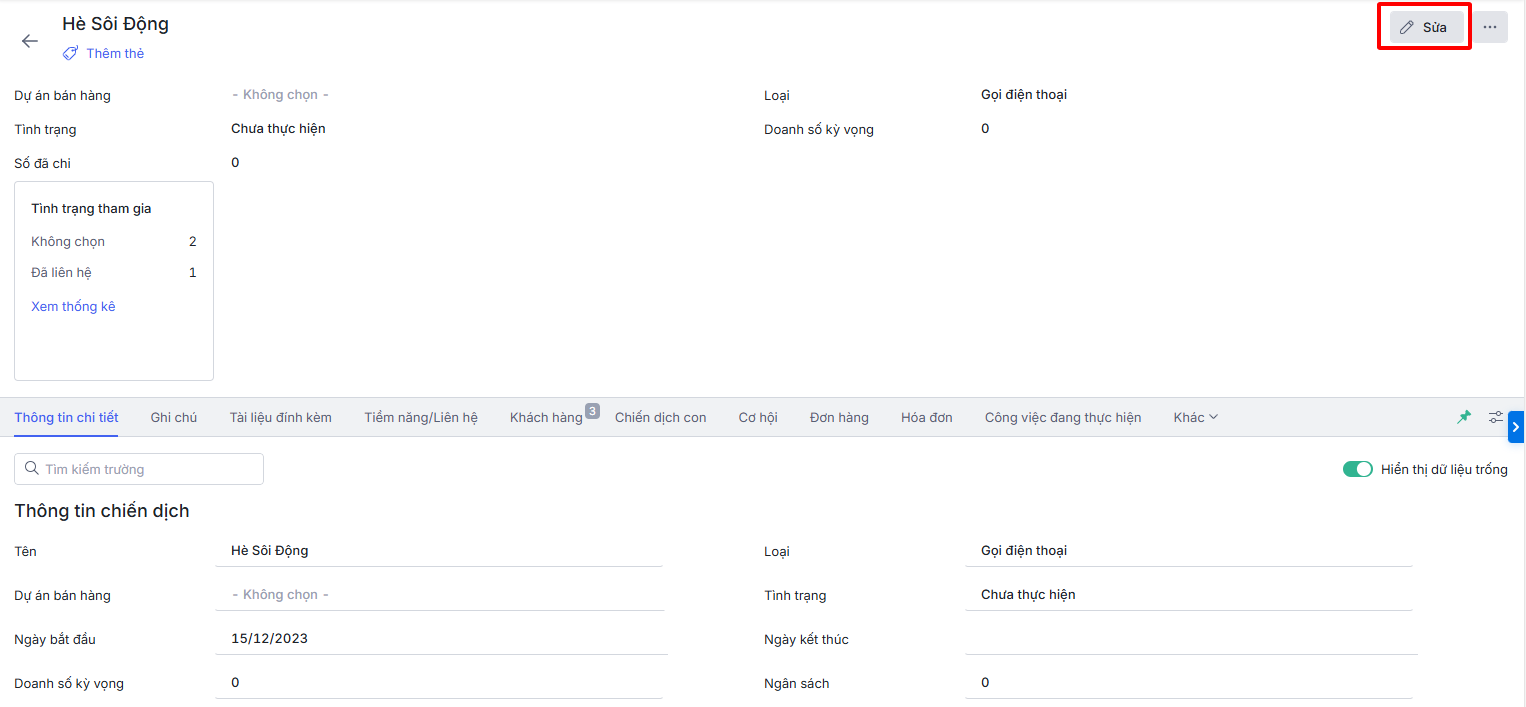The width and height of the screenshot is (1526, 707).
Task: Toggle Hiển thị dữ liệu trống switch
Action: point(1357,469)
